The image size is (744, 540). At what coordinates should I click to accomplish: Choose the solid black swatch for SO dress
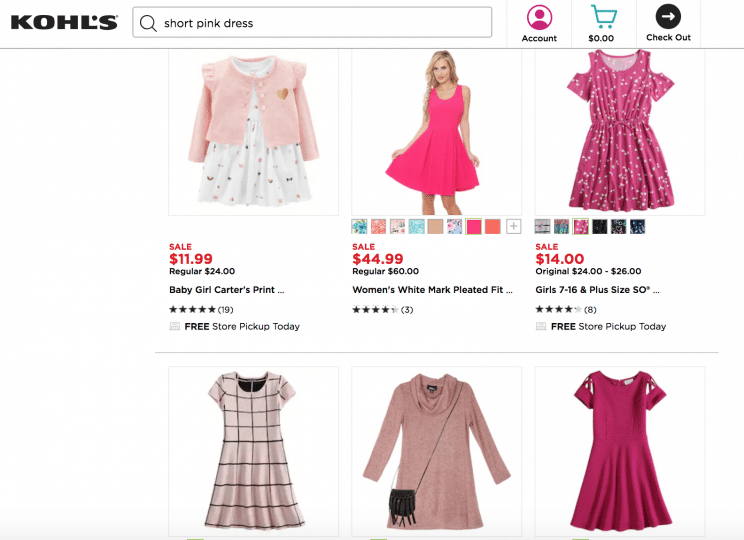pyautogui.click(x=600, y=226)
